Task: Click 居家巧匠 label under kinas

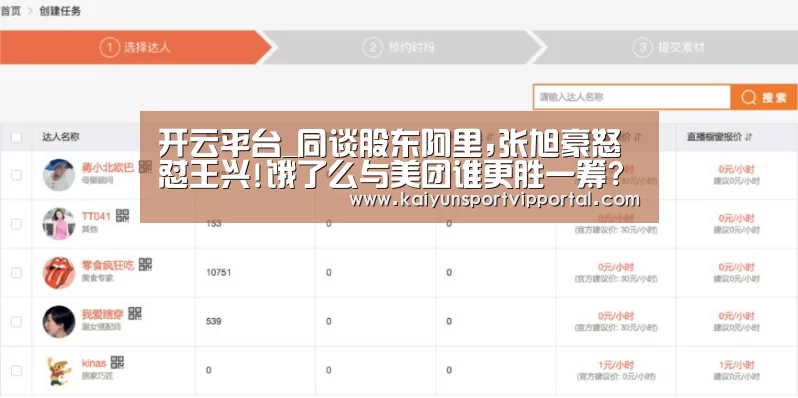Action: pyautogui.click(x=97, y=377)
